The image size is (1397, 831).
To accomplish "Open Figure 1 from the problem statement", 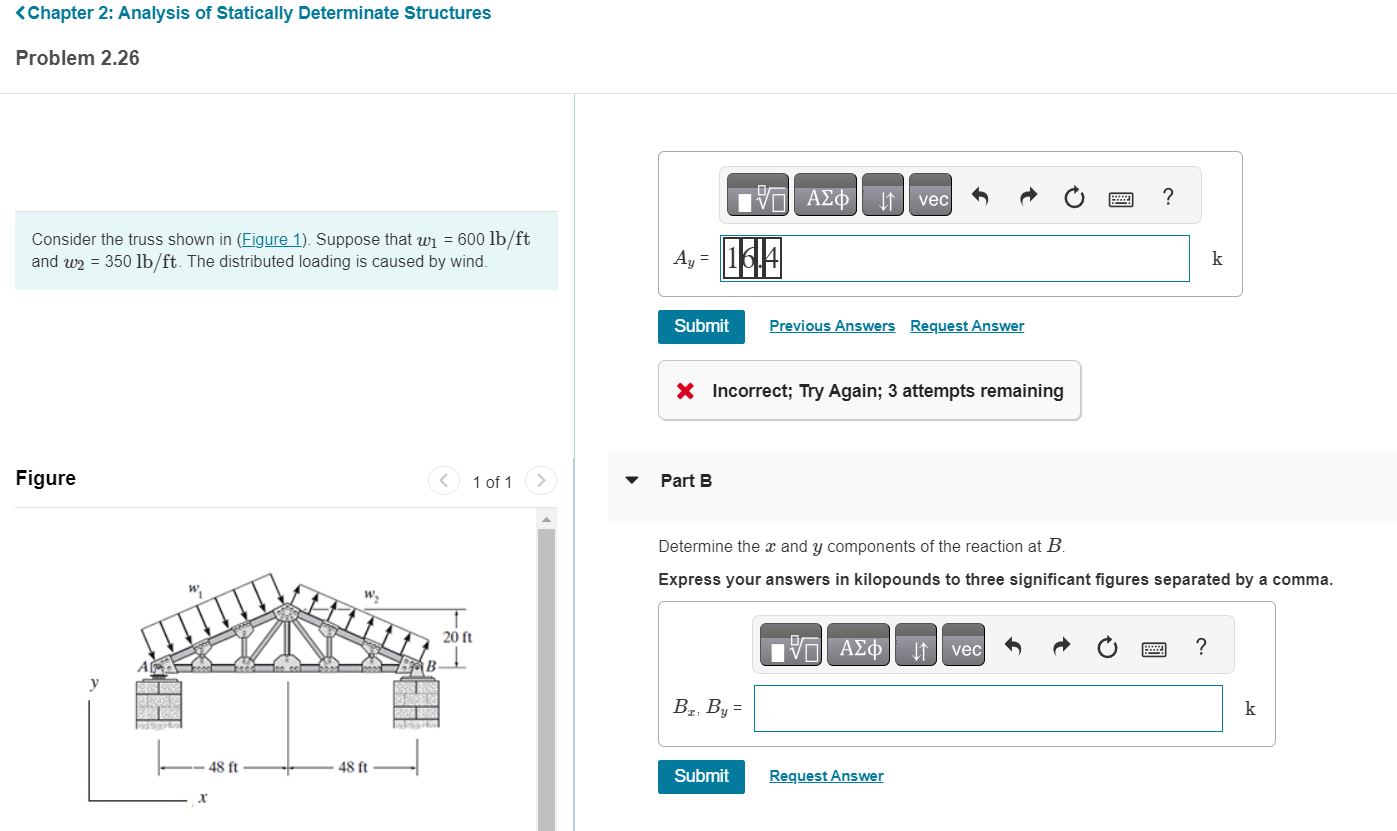I will (271, 238).
